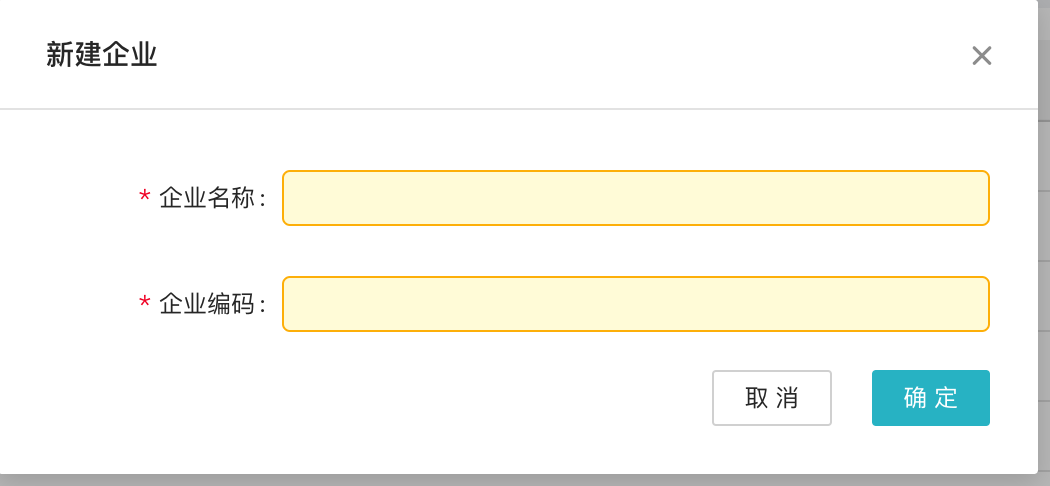Submit the form with the teal button
This screenshot has height=486, width=1050.
(930, 398)
